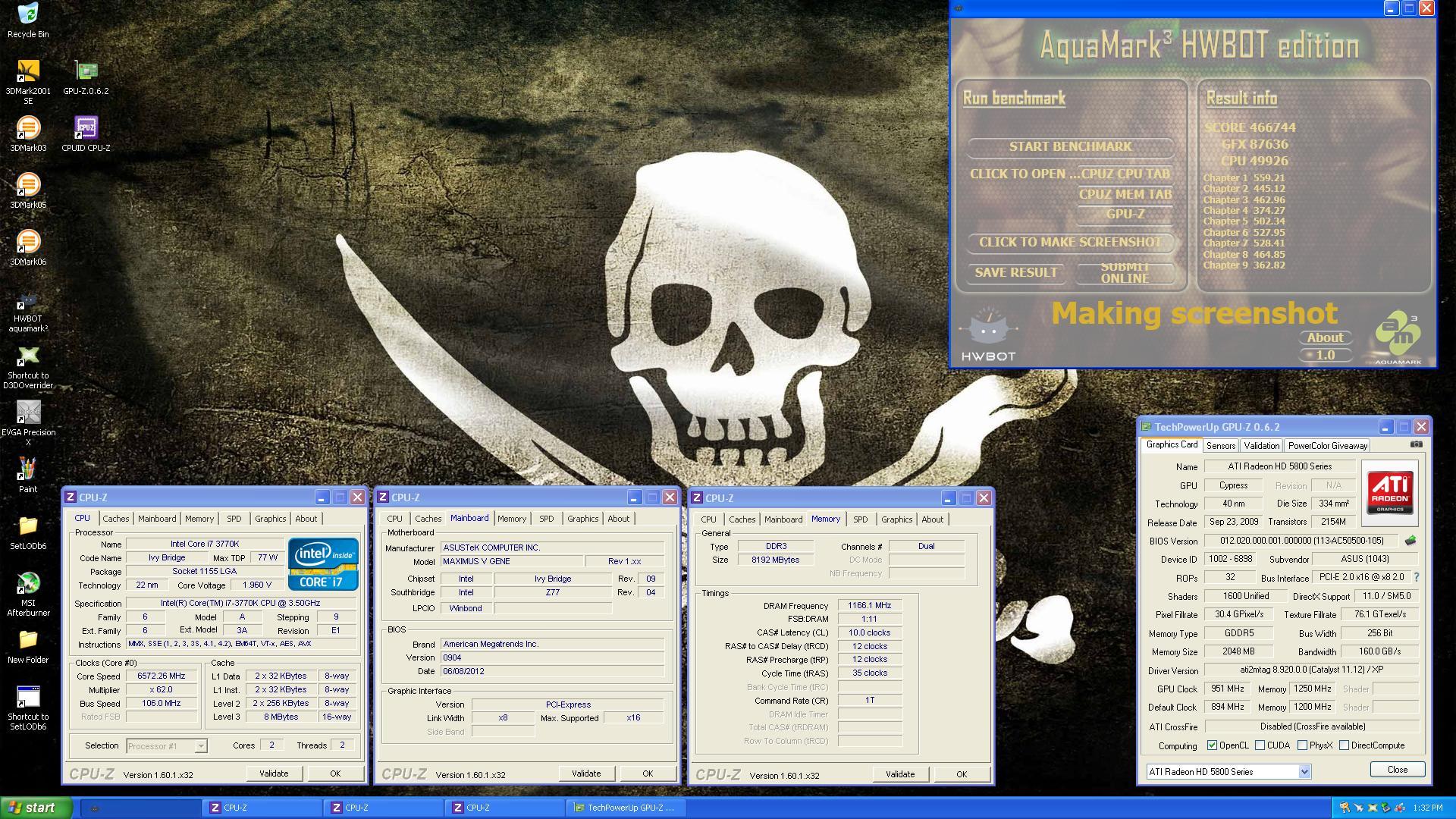Click the HWBOT logo in AquaMark window
Screen dimensions: 1456x819
pyautogui.click(x=988, y=334)
